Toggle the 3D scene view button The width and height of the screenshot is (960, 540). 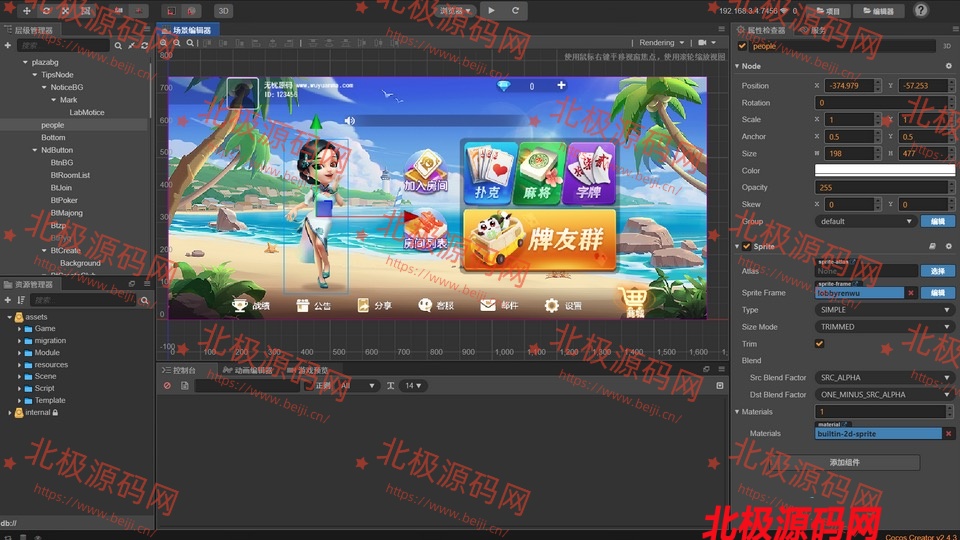click(223, 11)
